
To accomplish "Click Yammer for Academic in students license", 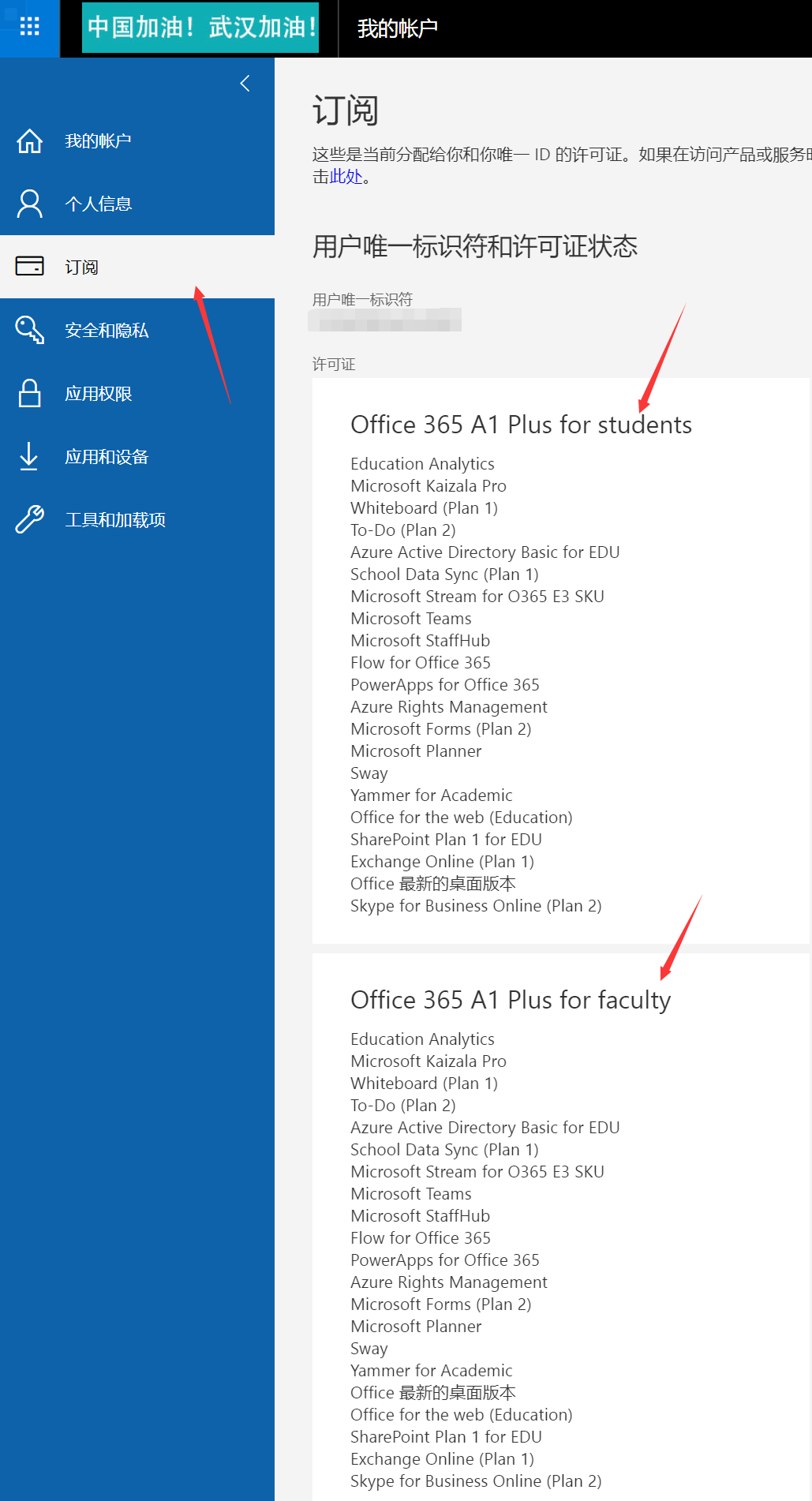I will [x=432, y=795].
